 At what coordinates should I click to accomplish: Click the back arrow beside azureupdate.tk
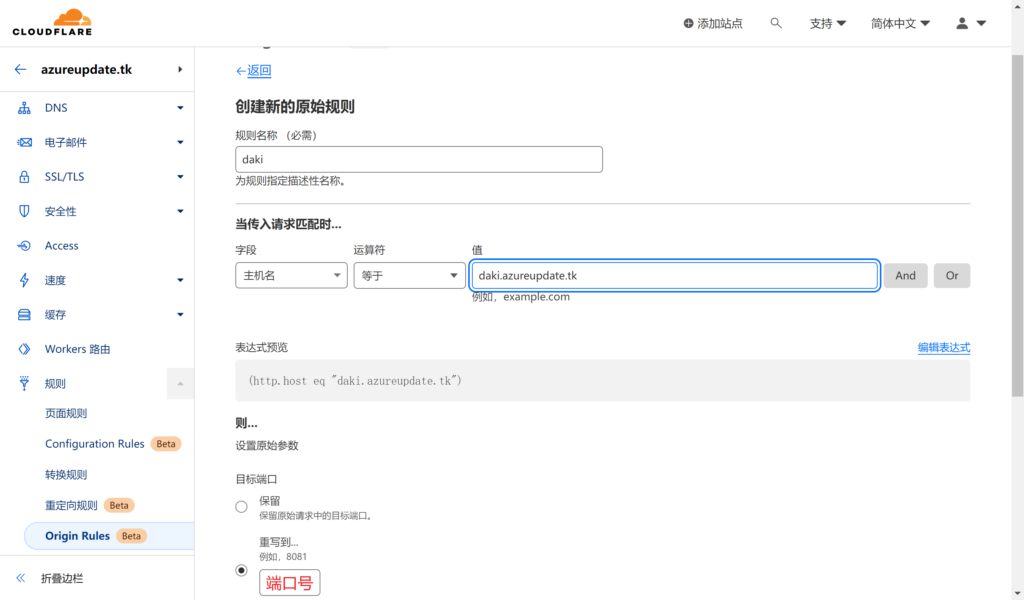20,70
